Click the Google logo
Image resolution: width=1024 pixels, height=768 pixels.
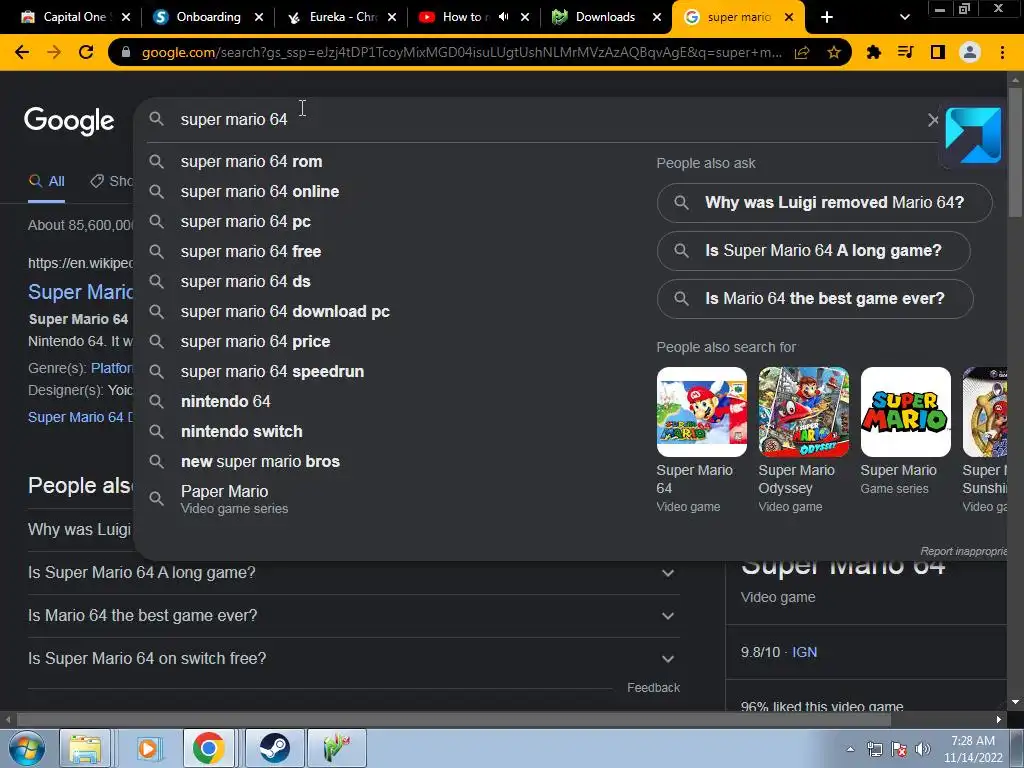69,121
